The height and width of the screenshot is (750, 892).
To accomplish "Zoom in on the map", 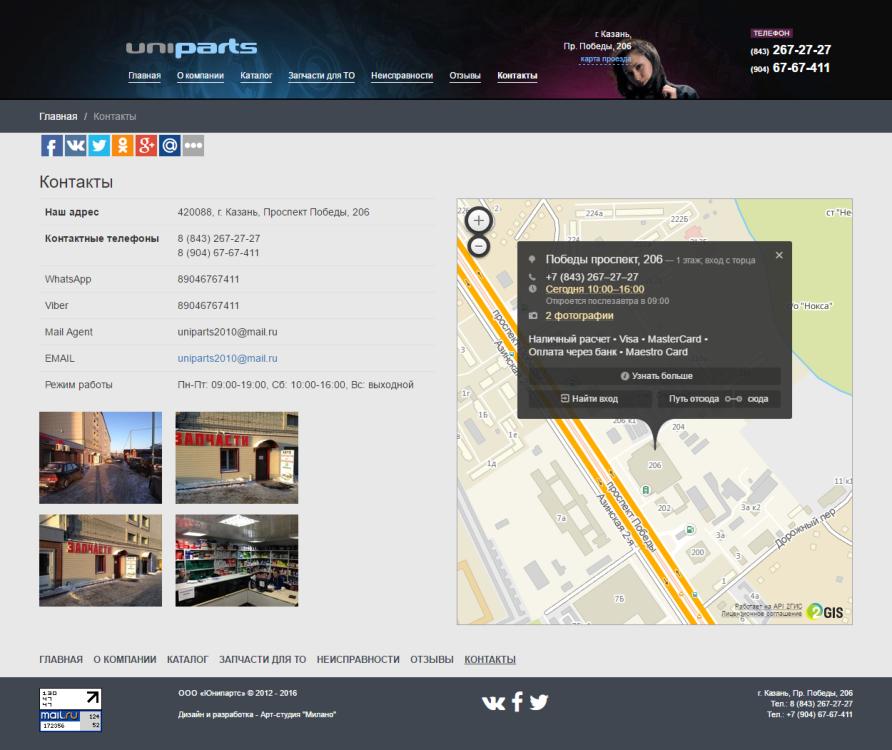I will [x=479, y=220].
